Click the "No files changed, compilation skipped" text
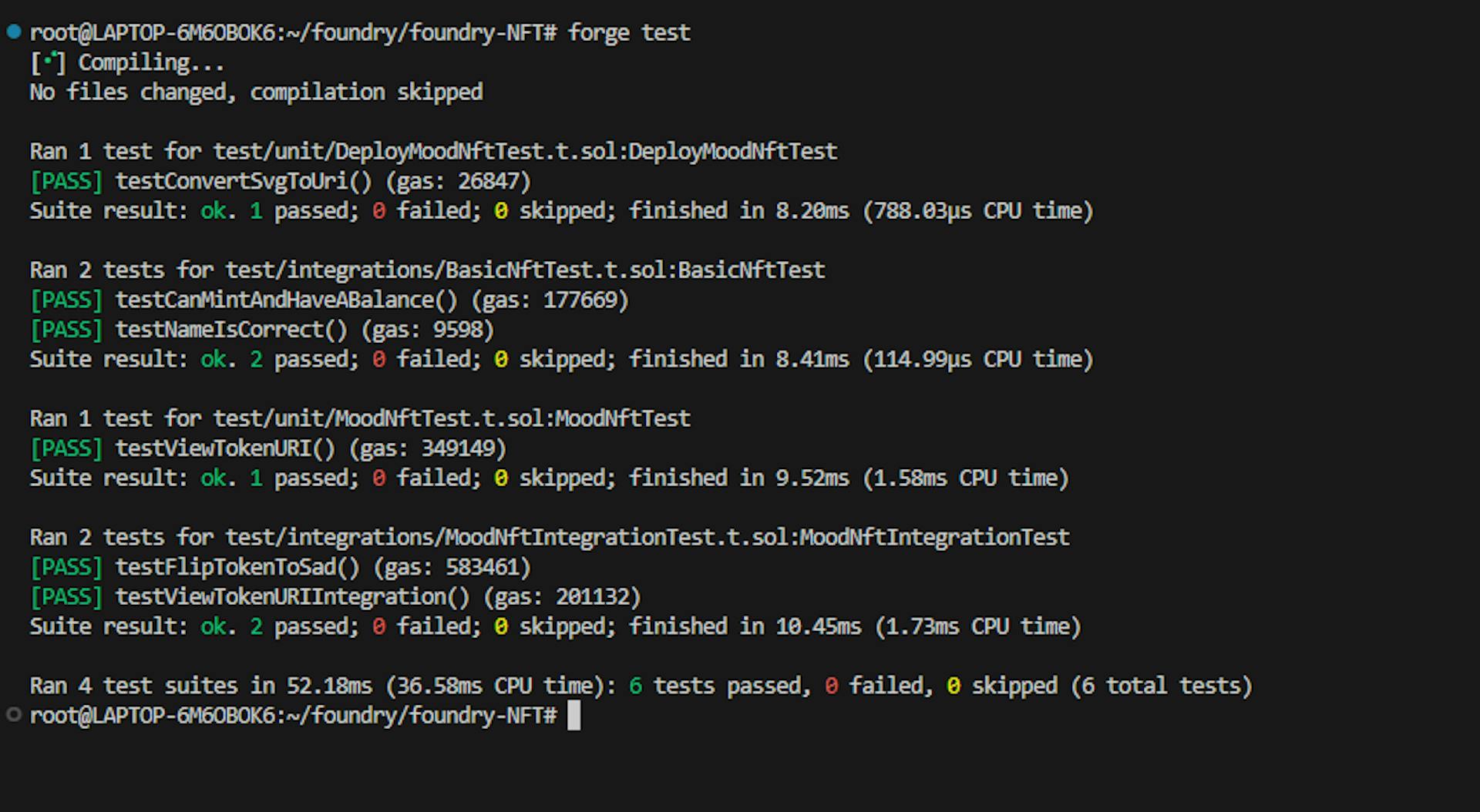 (x=256, y=92)
